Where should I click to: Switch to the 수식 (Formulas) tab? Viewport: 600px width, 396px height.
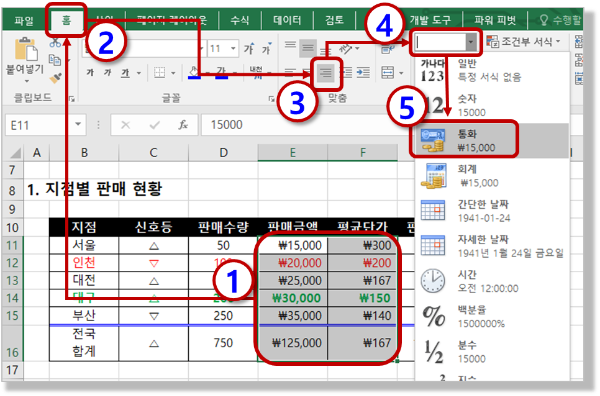pyautogui.click(x=240, y=20)
